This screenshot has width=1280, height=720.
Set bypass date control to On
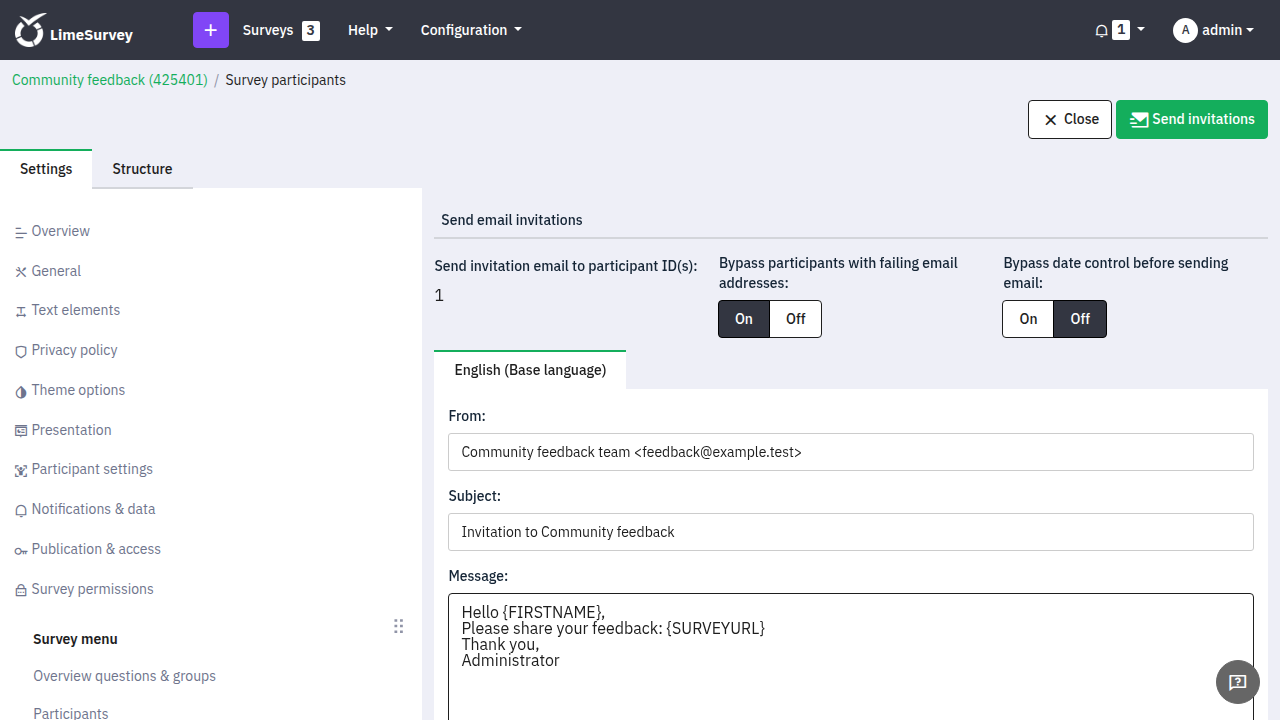tap(1028, 319)
